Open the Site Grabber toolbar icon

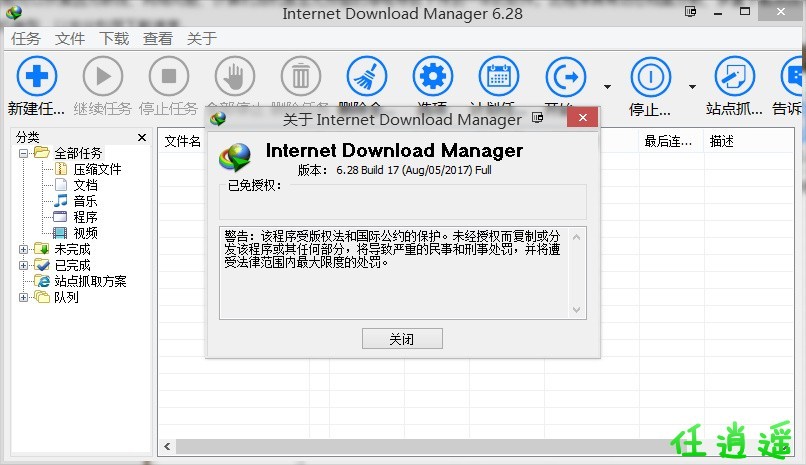(x=735, y=76)
